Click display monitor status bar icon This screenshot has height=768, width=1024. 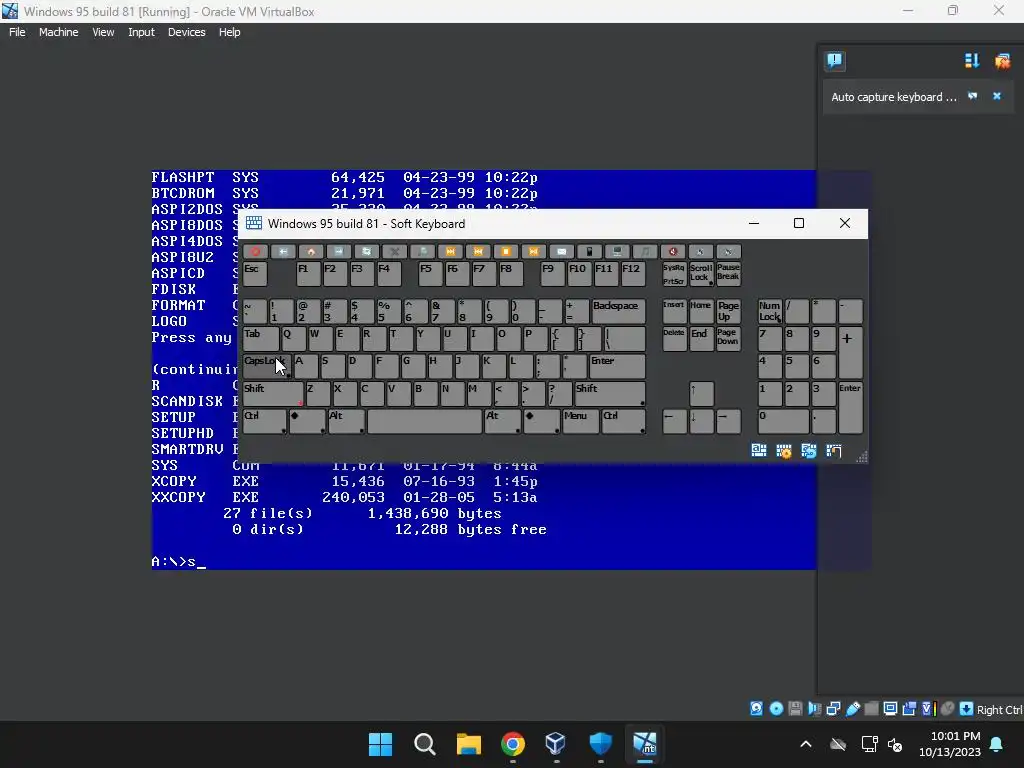coord(890,709)
